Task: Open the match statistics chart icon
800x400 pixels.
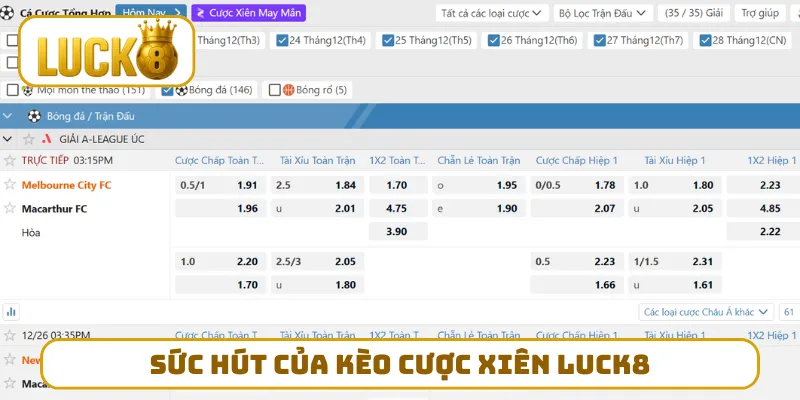Action: (11, 311)
